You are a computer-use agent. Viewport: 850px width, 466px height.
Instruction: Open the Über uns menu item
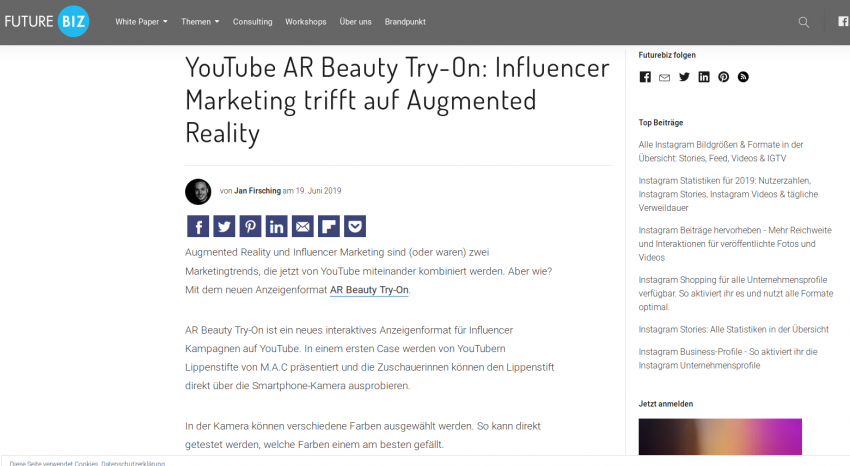click(x=356, y=22)
